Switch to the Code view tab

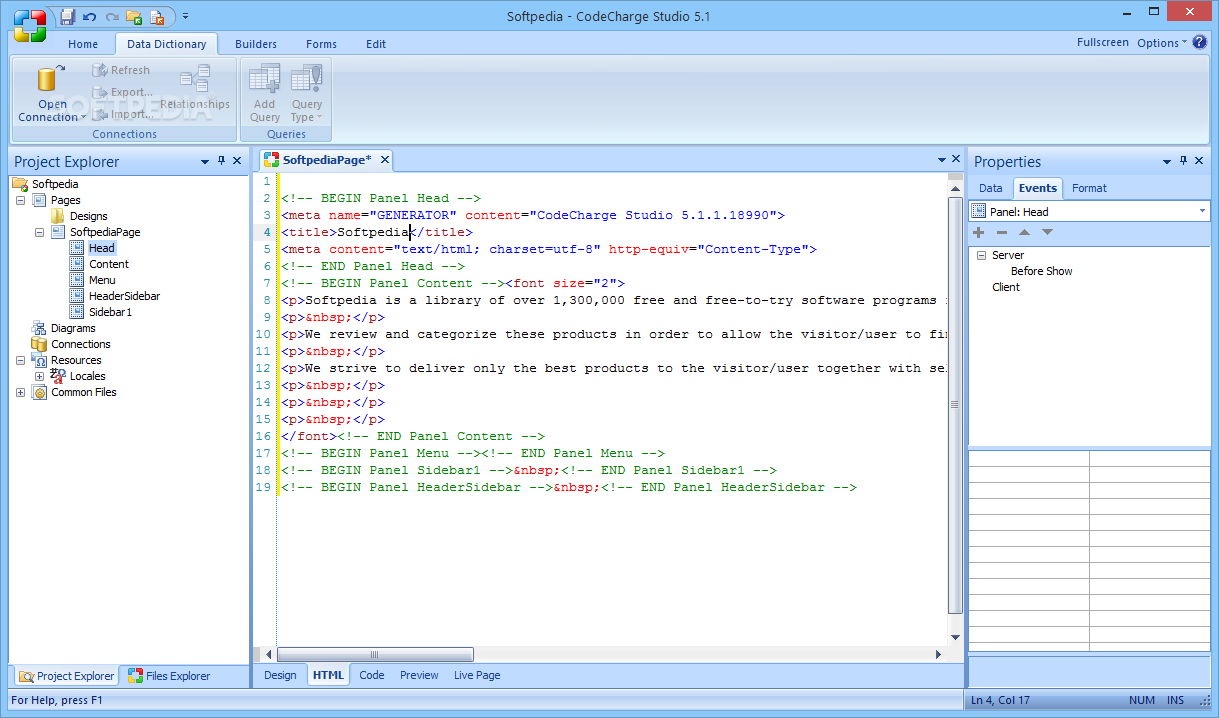pos(372,675)
